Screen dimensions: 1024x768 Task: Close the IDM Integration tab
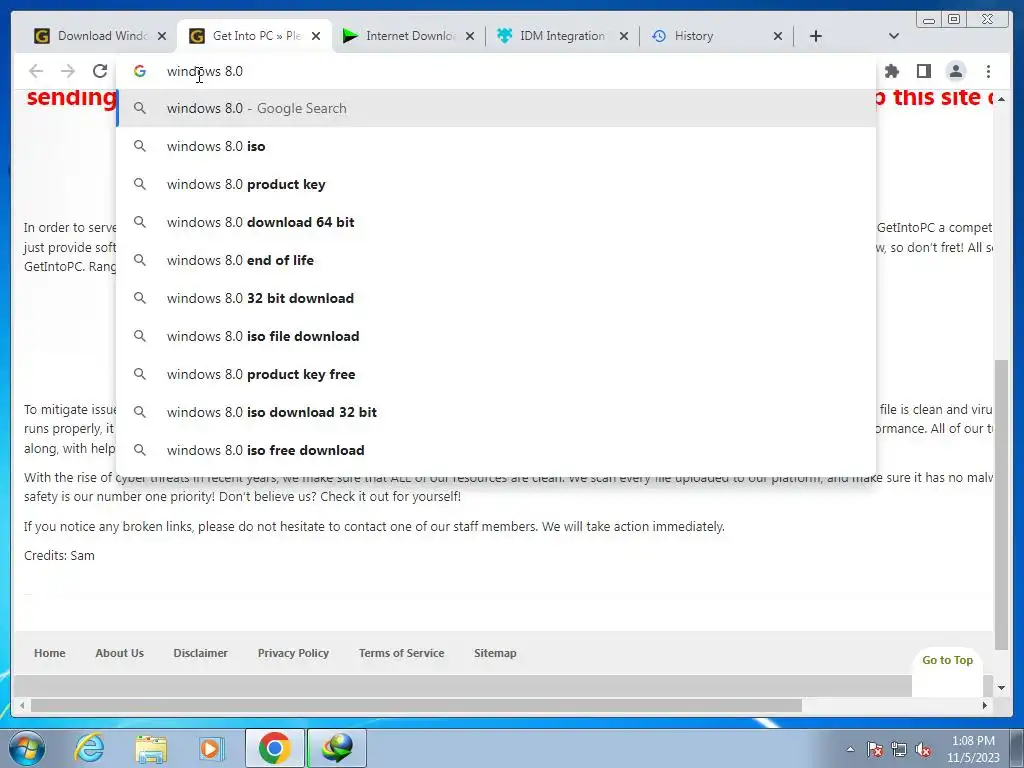click(624, 36)
